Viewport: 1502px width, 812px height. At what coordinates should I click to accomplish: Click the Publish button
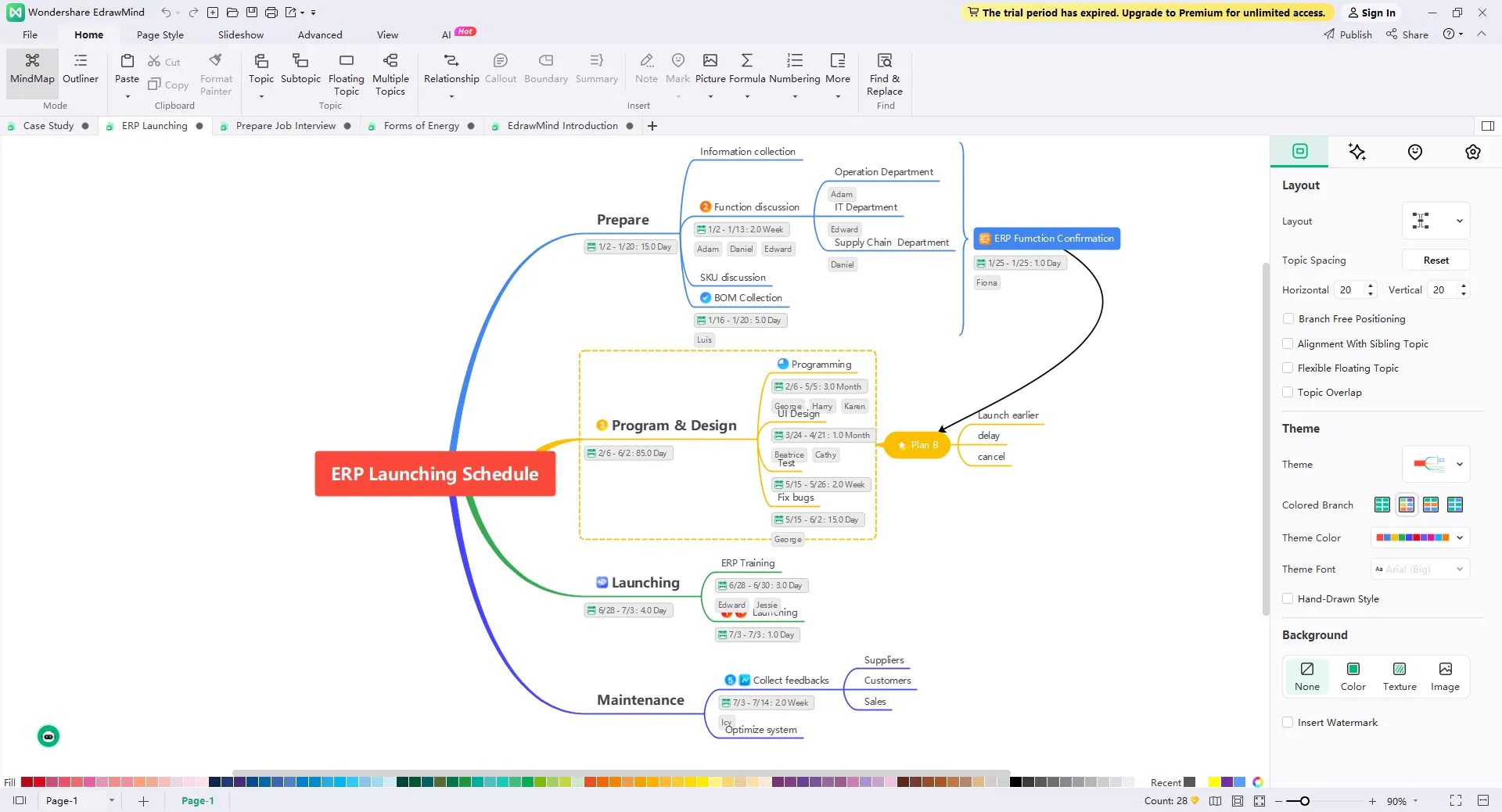point(1348,34)
